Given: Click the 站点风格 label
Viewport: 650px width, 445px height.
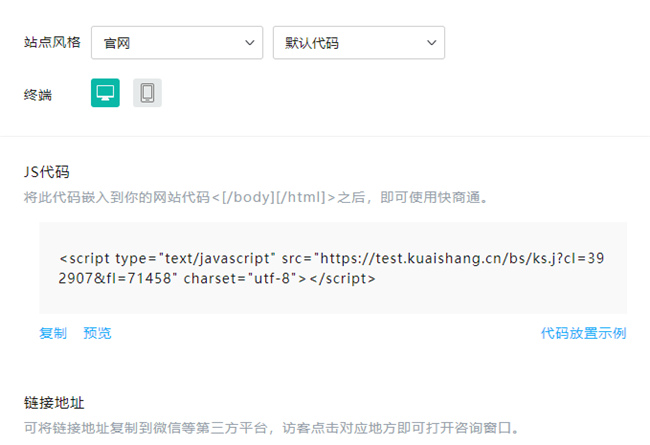Looking at the screenshot, I should click(52, 43).
